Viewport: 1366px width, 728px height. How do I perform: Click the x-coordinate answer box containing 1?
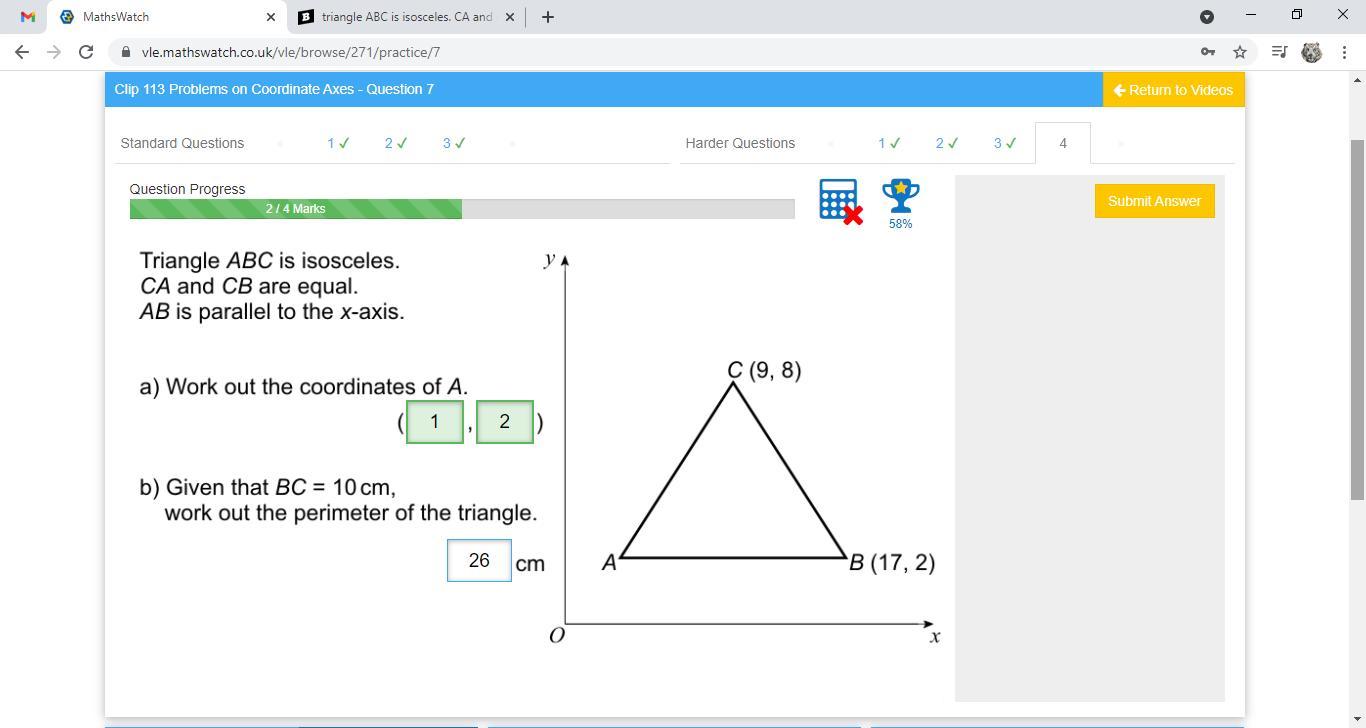pyautogui.click(x=434, y=422)
